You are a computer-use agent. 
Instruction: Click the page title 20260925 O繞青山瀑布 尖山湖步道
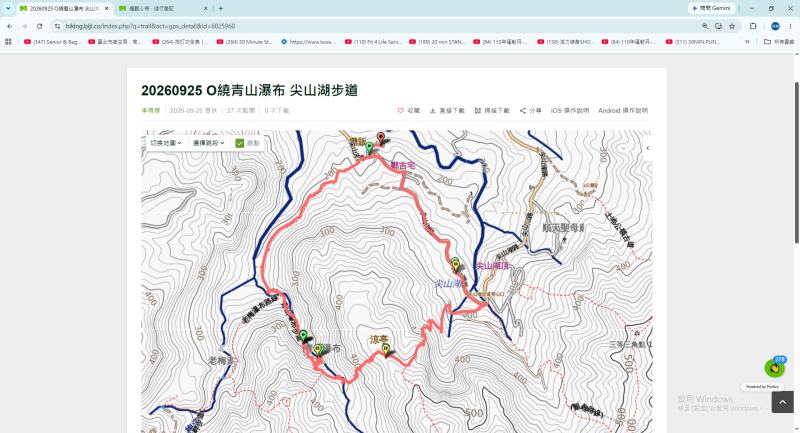click(249, 91)
